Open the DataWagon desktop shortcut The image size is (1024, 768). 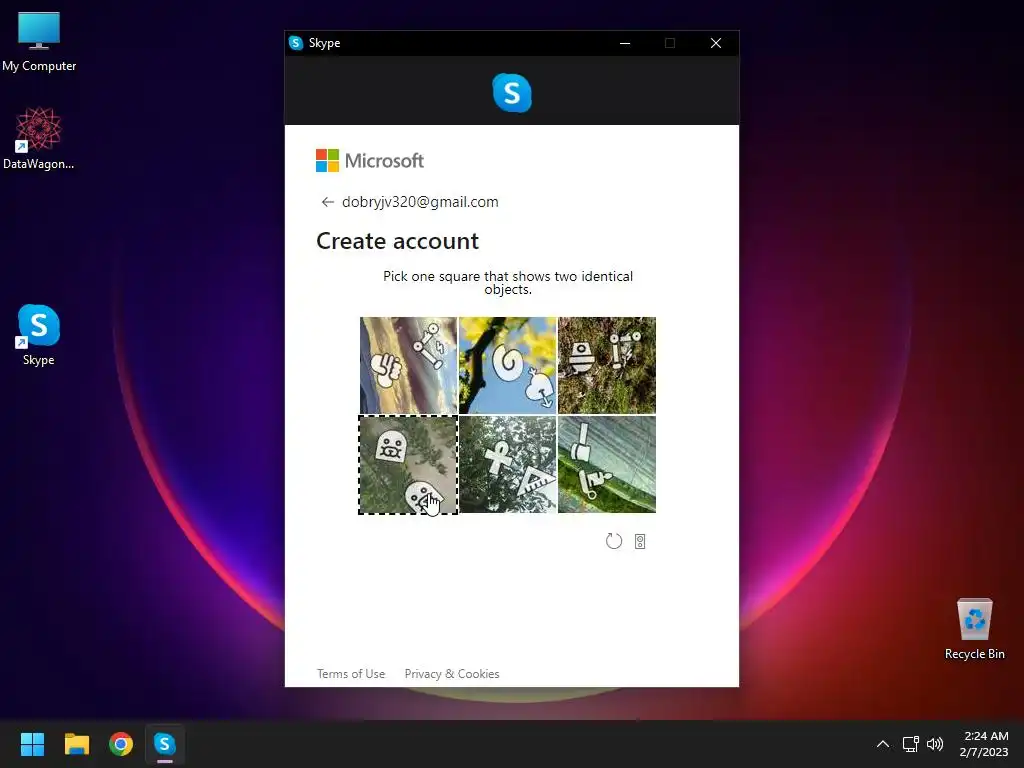(x=39, y=138)
